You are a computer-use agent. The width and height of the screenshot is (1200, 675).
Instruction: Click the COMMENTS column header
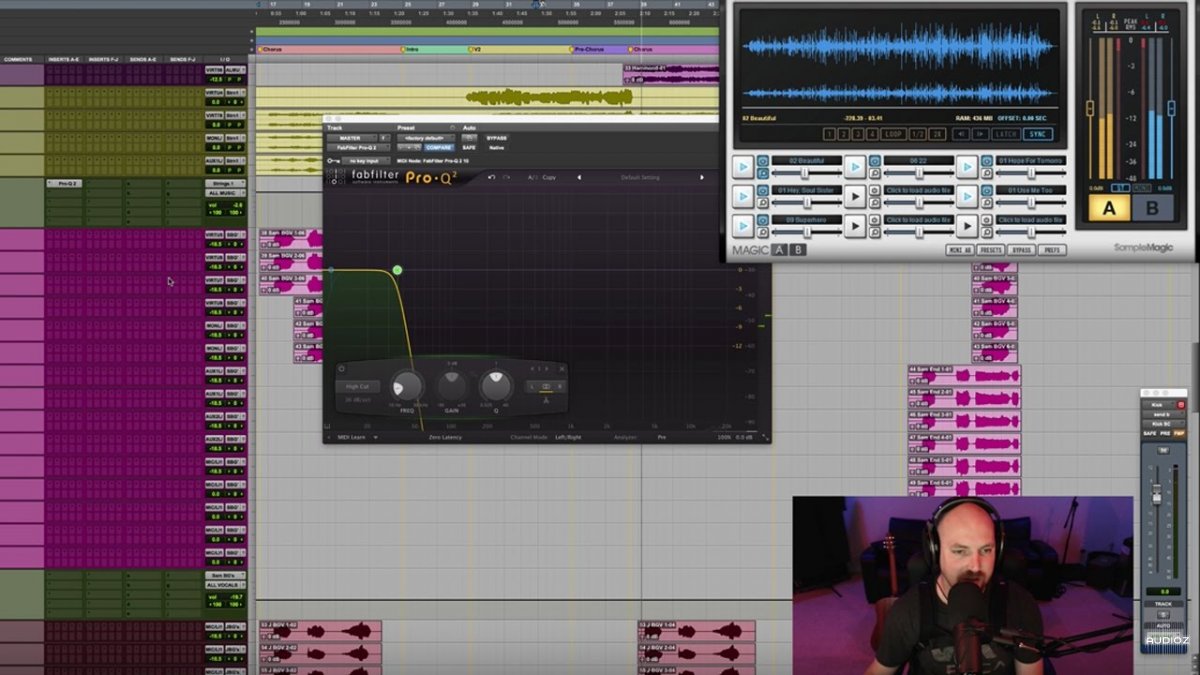tap(18, 59)
